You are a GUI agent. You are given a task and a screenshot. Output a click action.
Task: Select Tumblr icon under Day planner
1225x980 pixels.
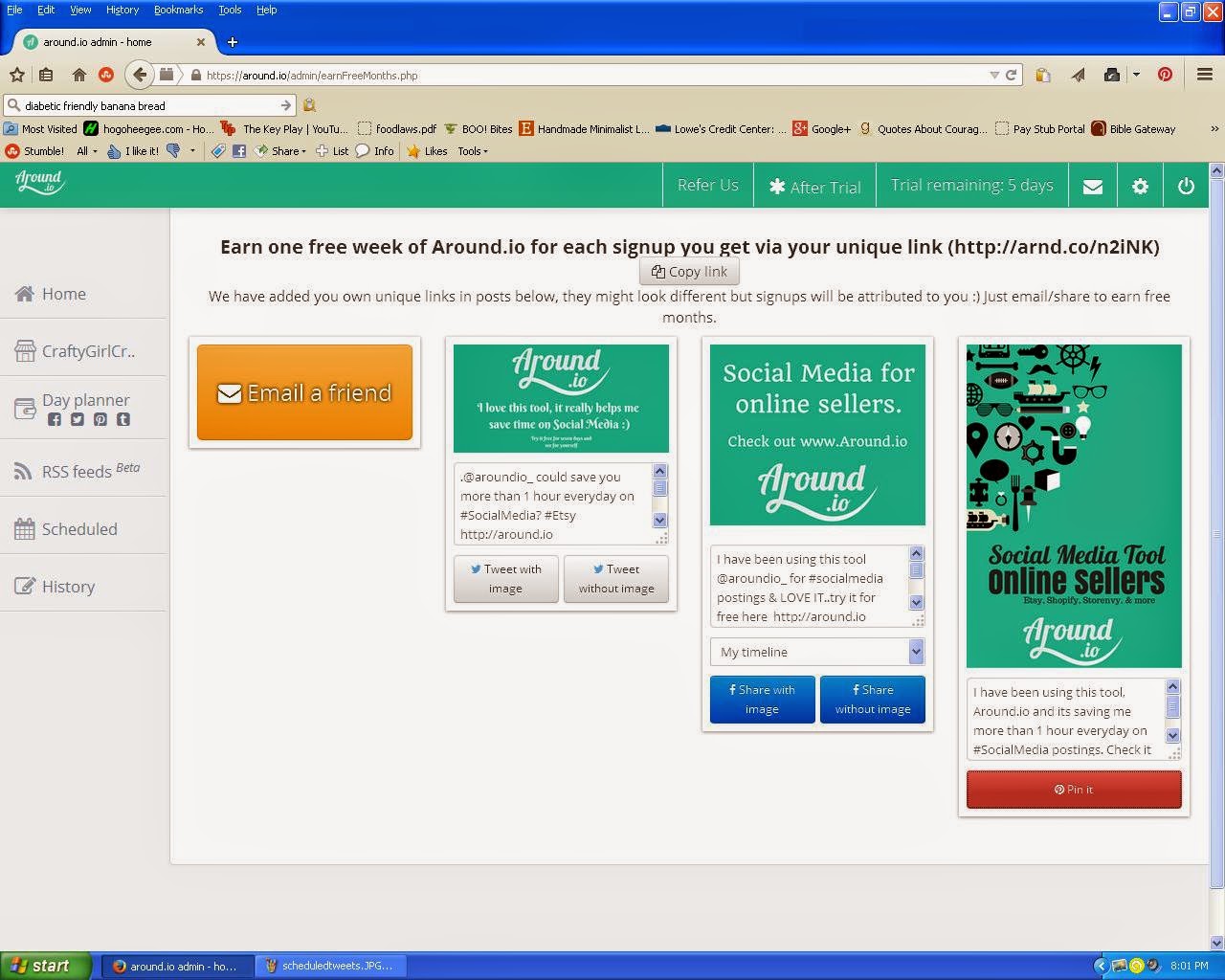123,419
